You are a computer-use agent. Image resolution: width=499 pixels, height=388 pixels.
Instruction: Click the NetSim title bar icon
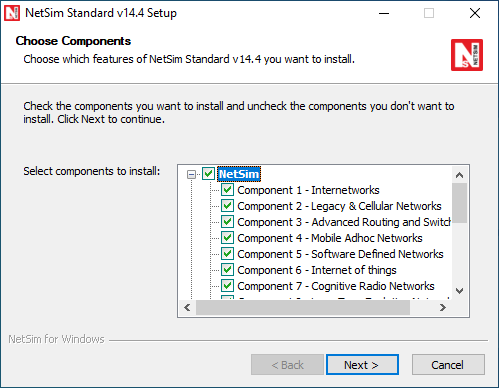pos(12,13)
